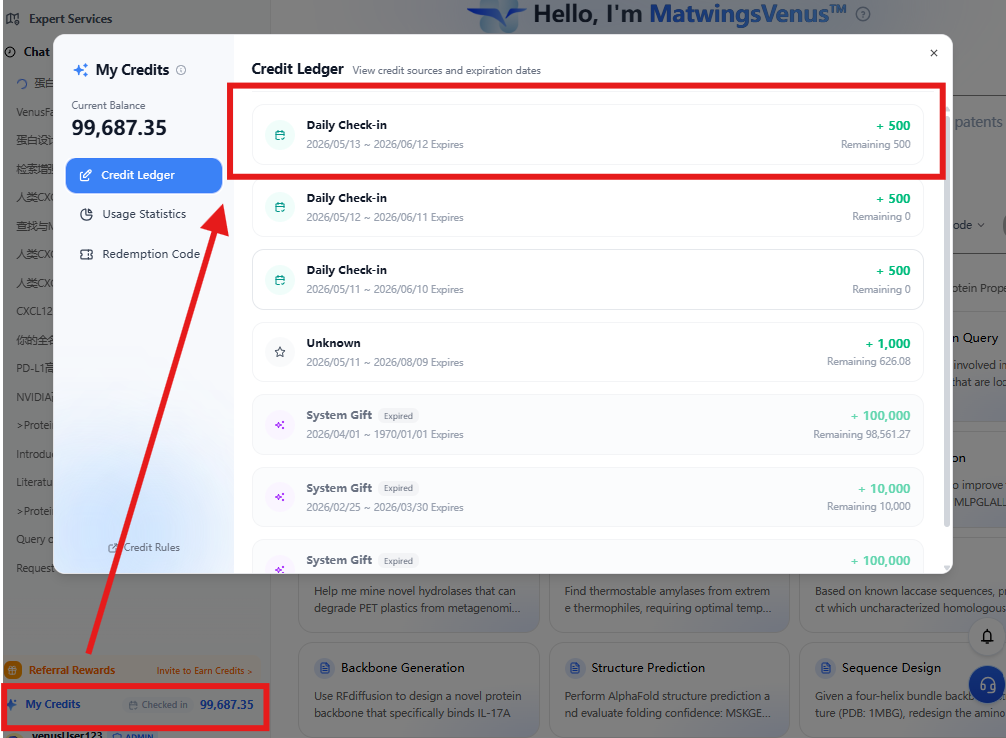Click the Chat clock icon

pos(10,52)
